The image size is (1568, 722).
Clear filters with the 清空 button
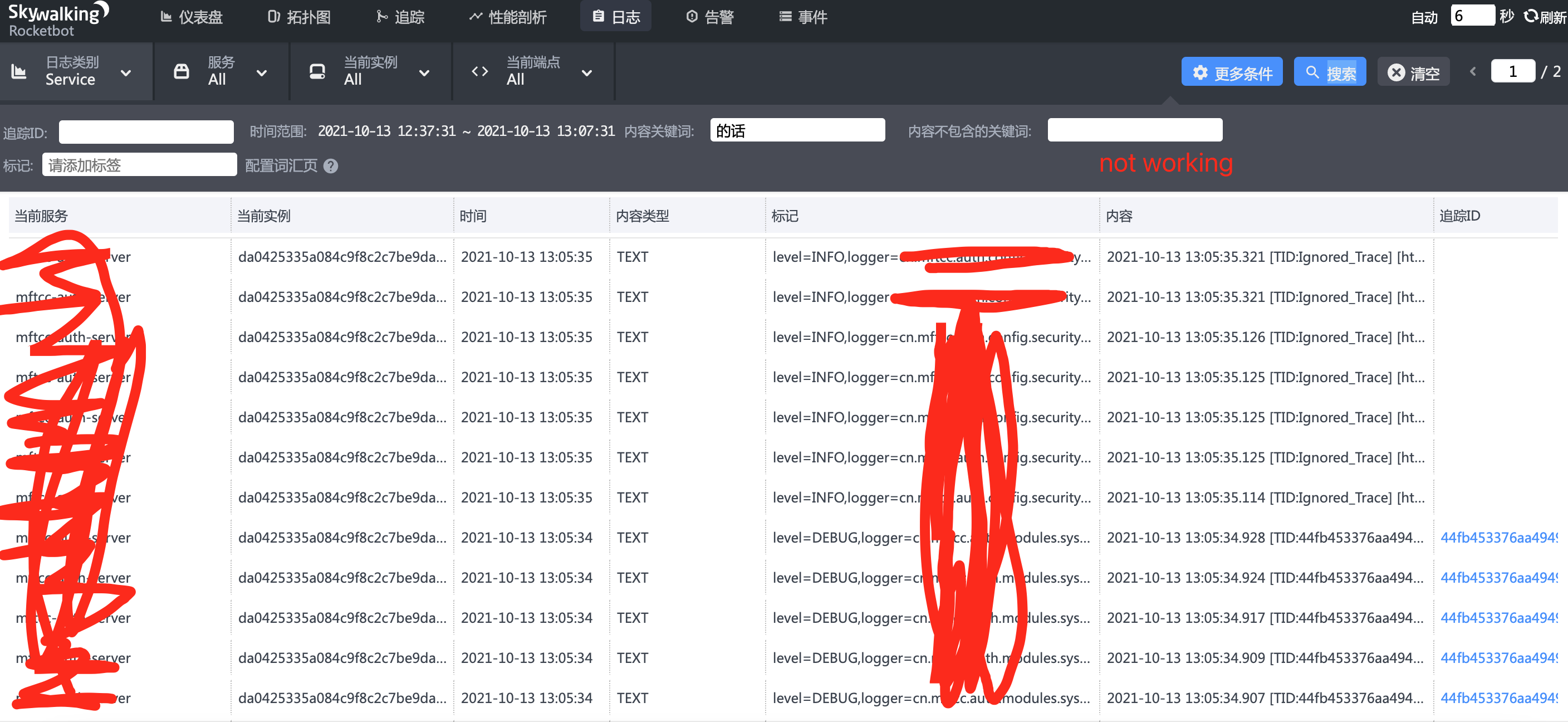tap(1413, 72)
